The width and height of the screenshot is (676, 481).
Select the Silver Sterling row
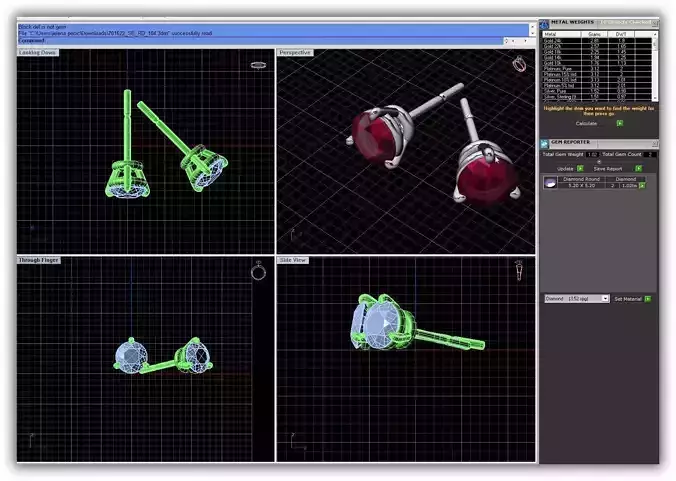[597, 97]
